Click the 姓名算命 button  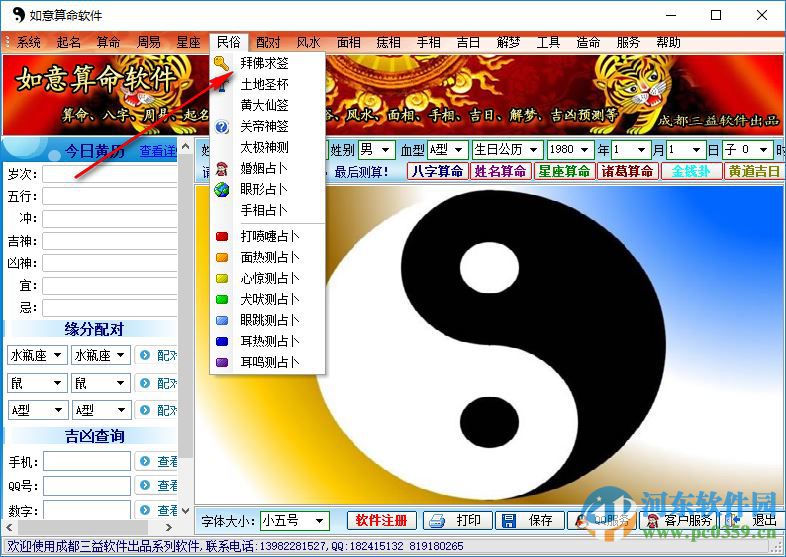[500, 171]
